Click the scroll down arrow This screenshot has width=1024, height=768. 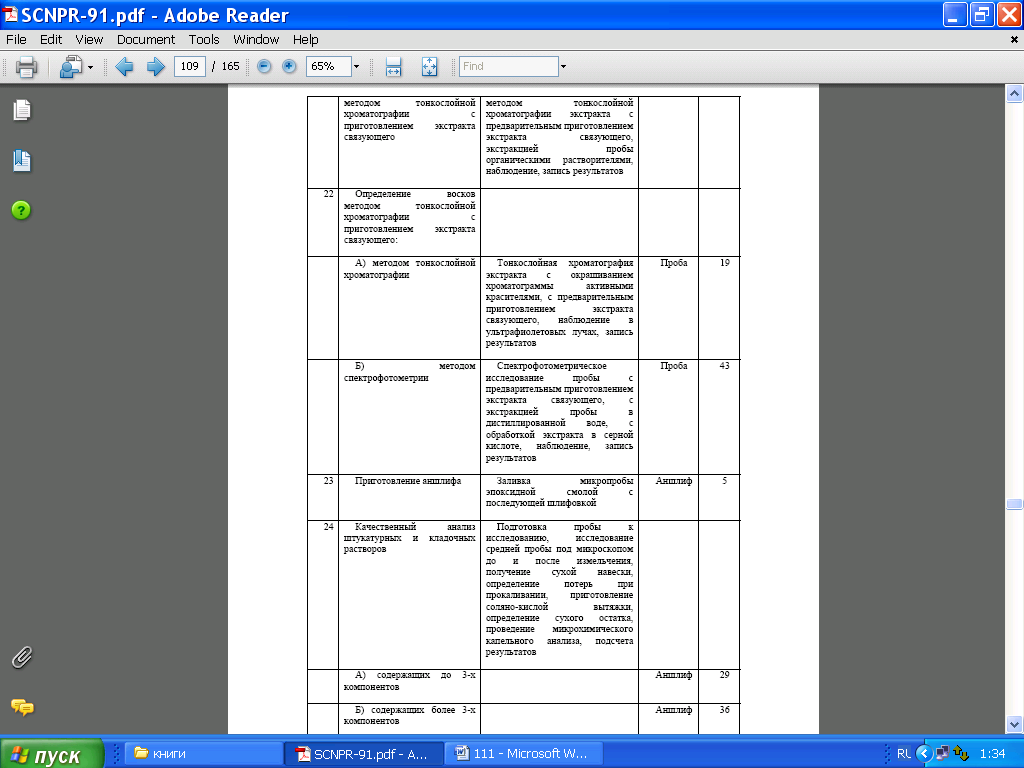pos(1014,724)
